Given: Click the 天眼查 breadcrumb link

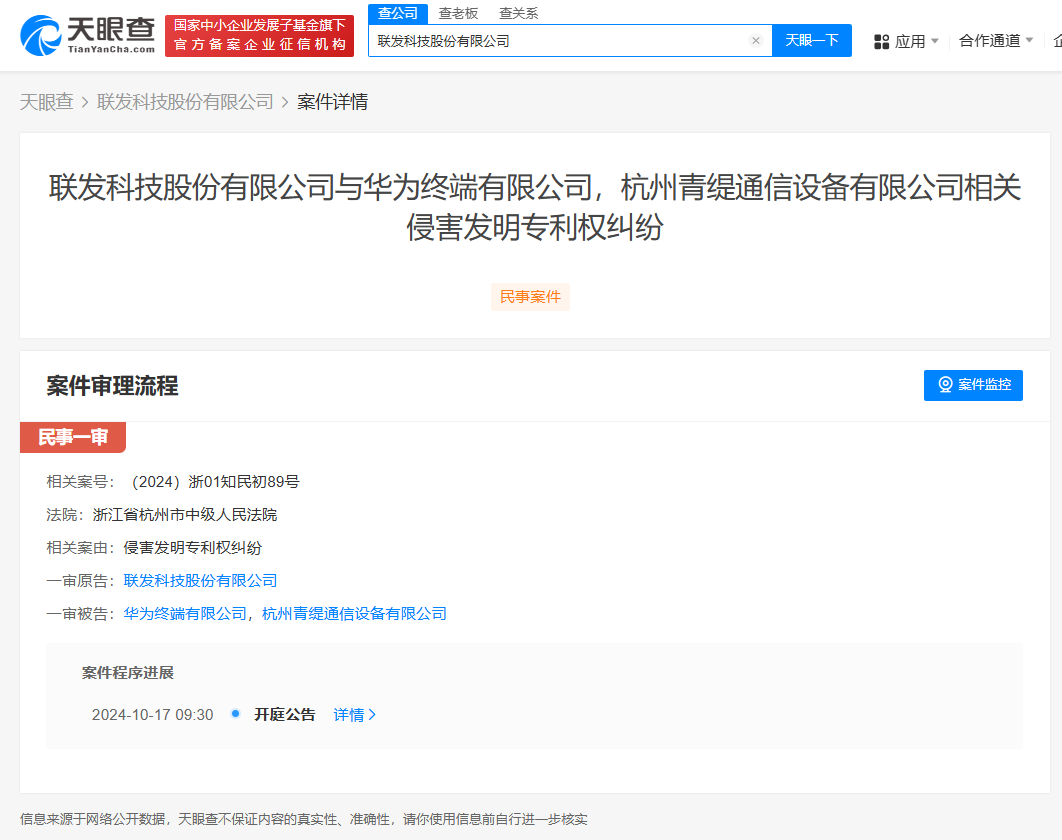Looking at the screenshot, I should tap(47, 101).
